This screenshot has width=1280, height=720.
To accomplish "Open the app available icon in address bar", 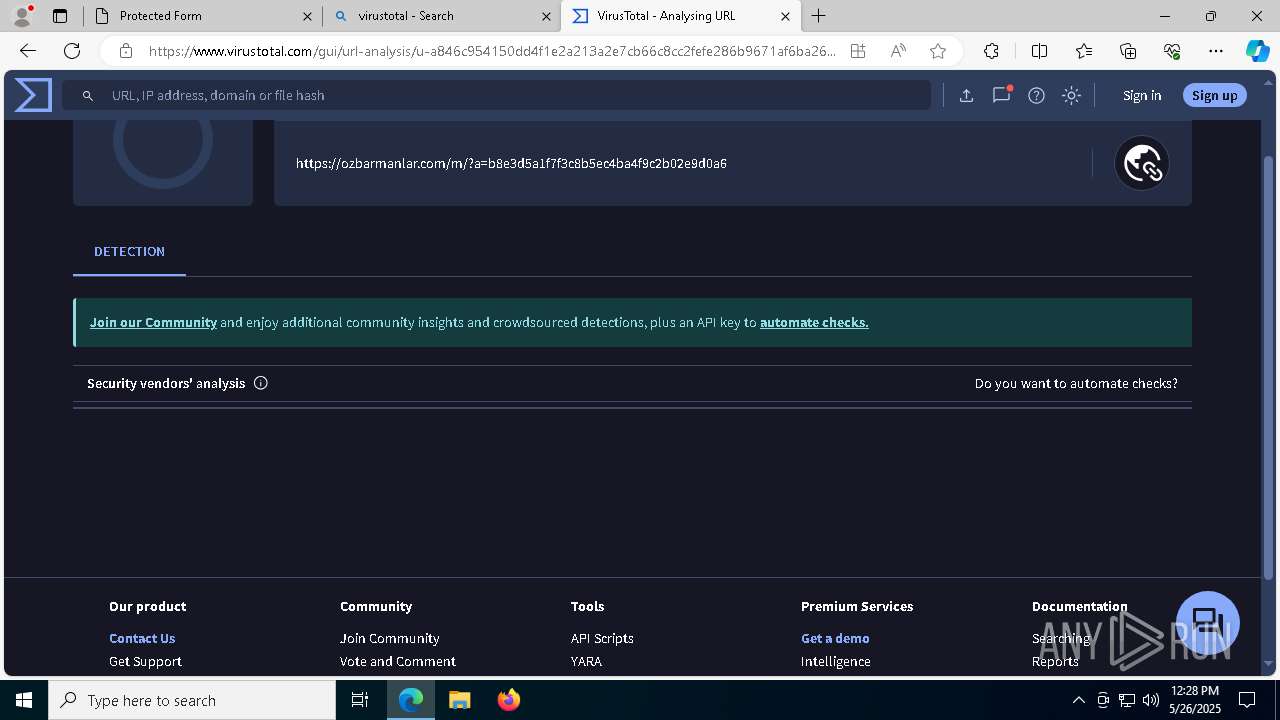I will click(858, 51).
